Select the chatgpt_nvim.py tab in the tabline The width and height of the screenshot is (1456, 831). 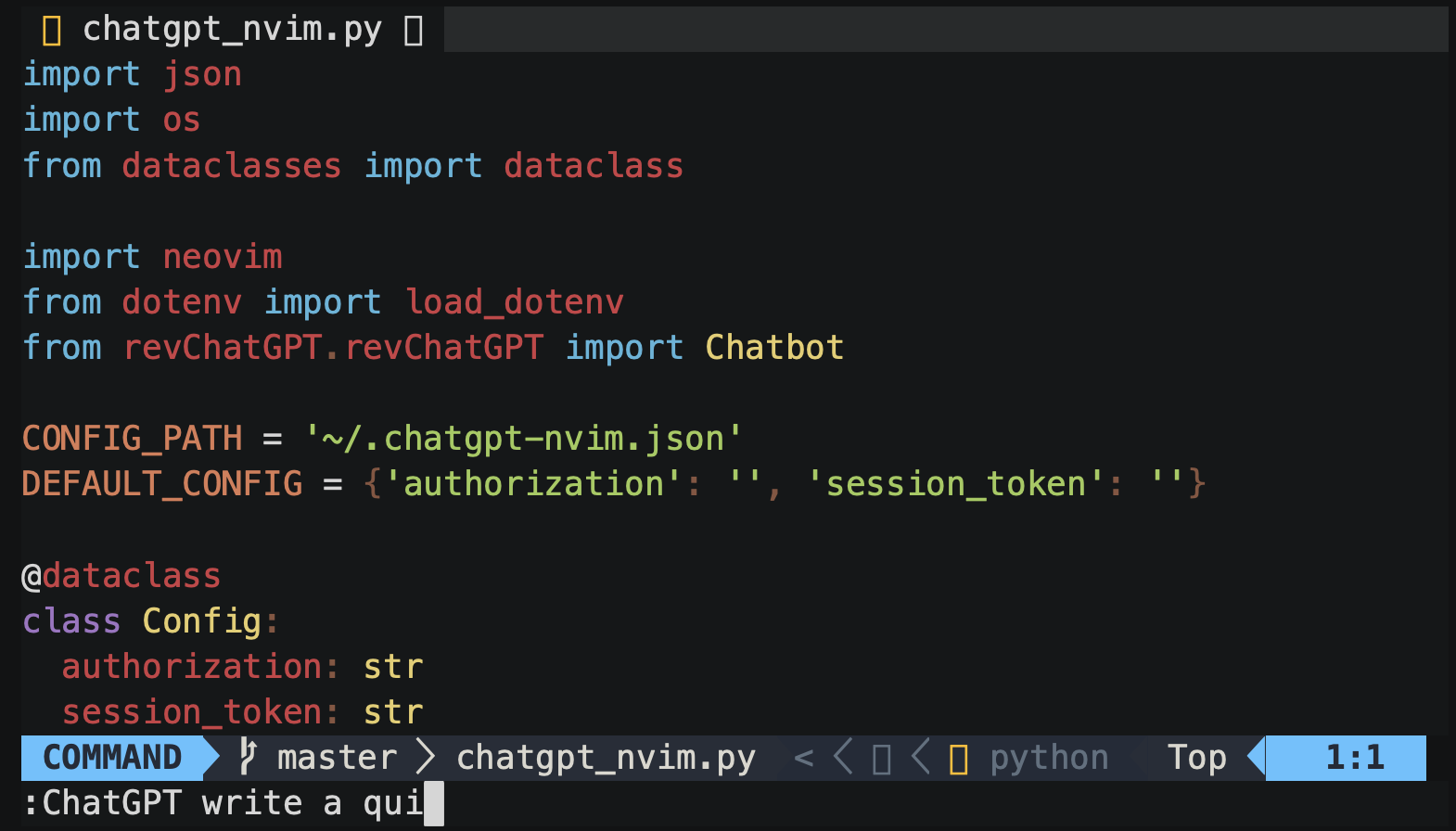232,30
